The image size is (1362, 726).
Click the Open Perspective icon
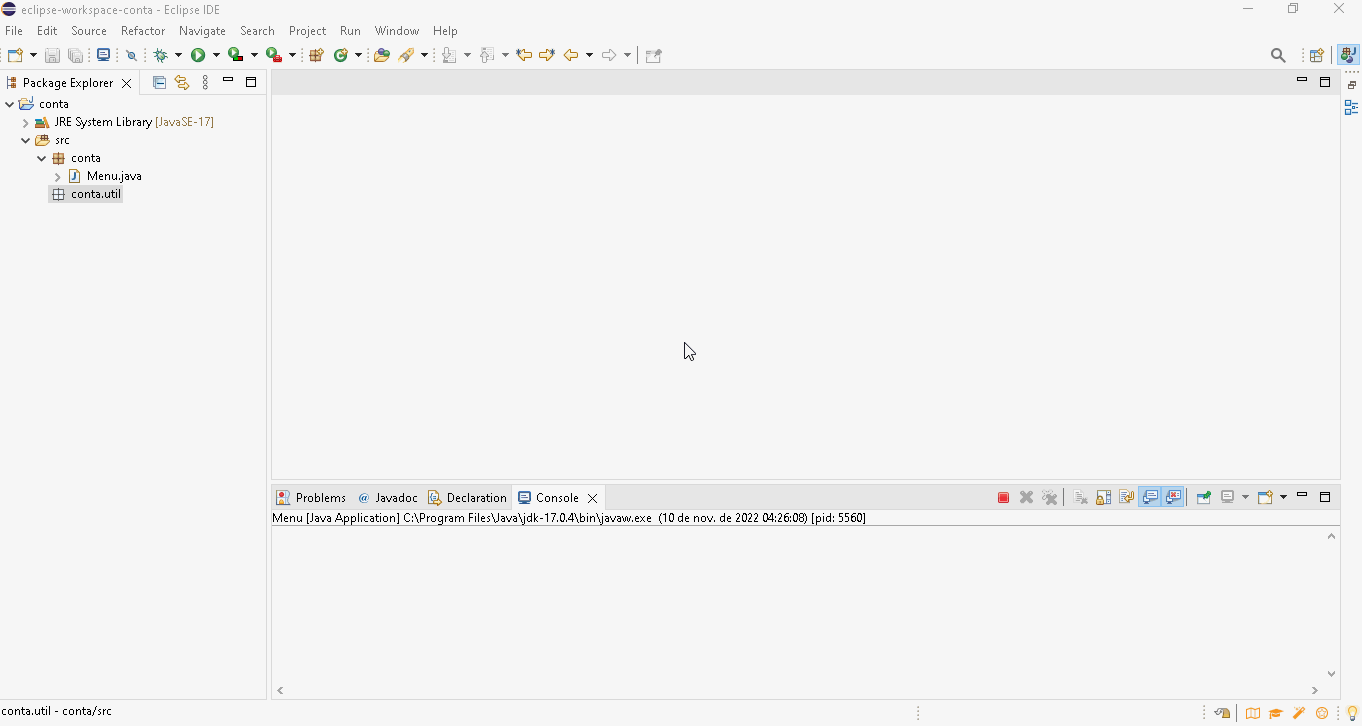coord(1317,55)
